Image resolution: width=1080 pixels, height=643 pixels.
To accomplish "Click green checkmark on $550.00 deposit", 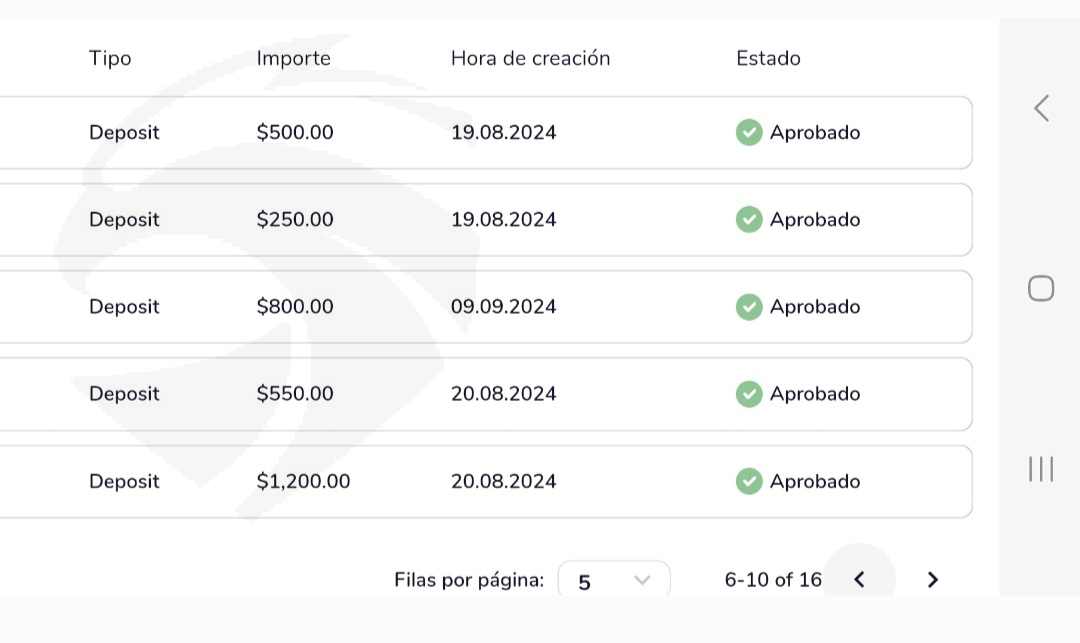I will pyautogui.click(x=749, y=394).
